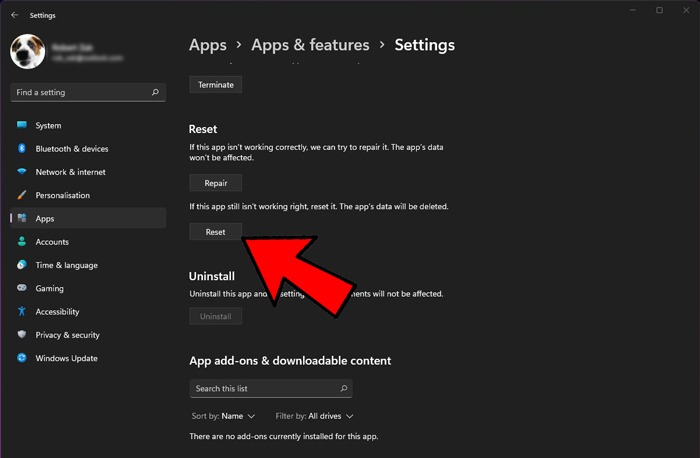Click the Accounts person icon
This screenshot has height=458, width=700.
click(x=22, y=241)
